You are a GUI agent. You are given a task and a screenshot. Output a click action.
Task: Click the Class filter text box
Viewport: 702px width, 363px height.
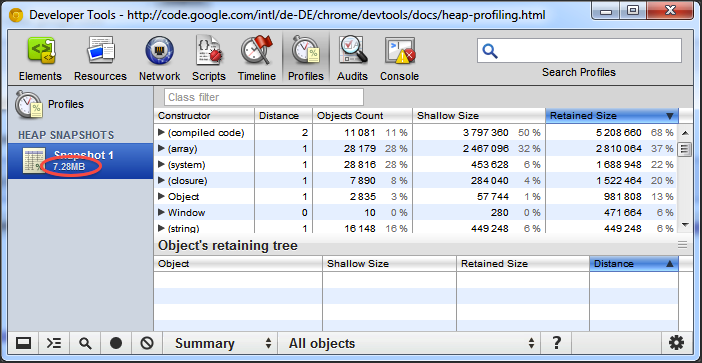pyautogui.click(x=264, y=97)
